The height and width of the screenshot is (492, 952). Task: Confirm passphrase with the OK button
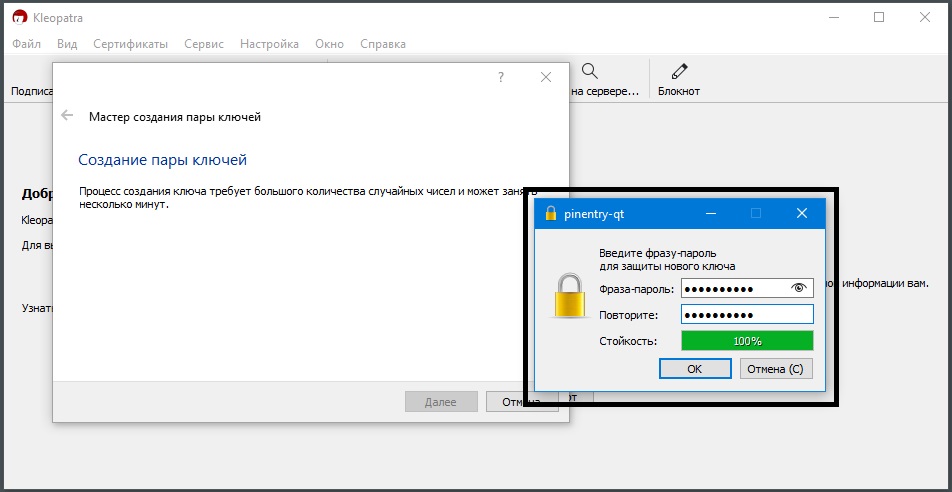pyautogui.click(x=695, y=369)
